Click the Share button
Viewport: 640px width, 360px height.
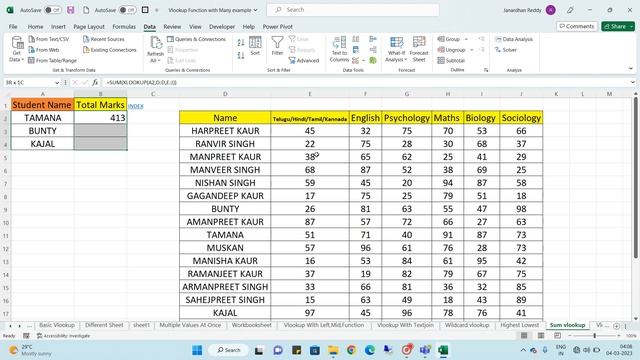point(618,26)
